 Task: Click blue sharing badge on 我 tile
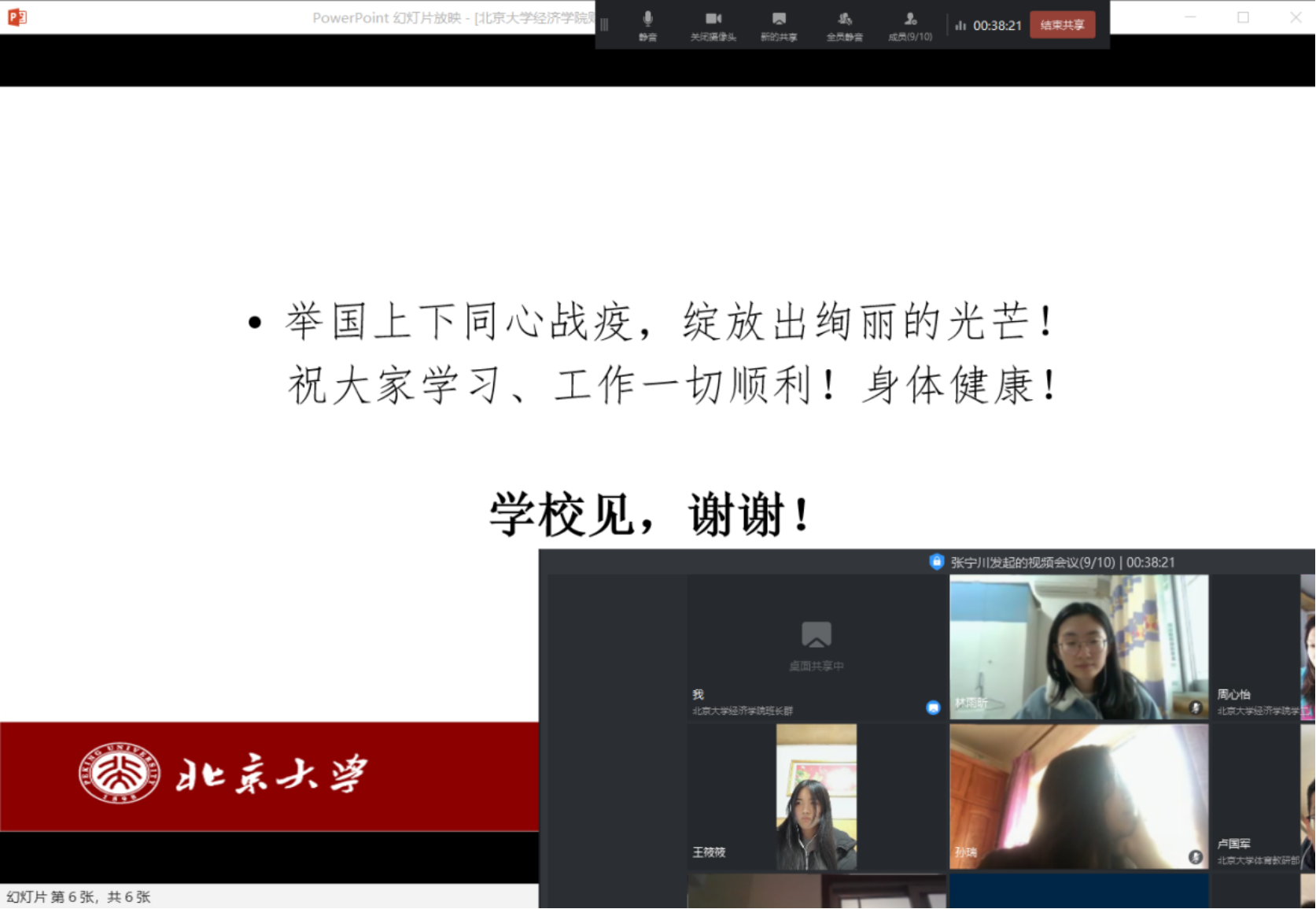(x=933, y=708)
